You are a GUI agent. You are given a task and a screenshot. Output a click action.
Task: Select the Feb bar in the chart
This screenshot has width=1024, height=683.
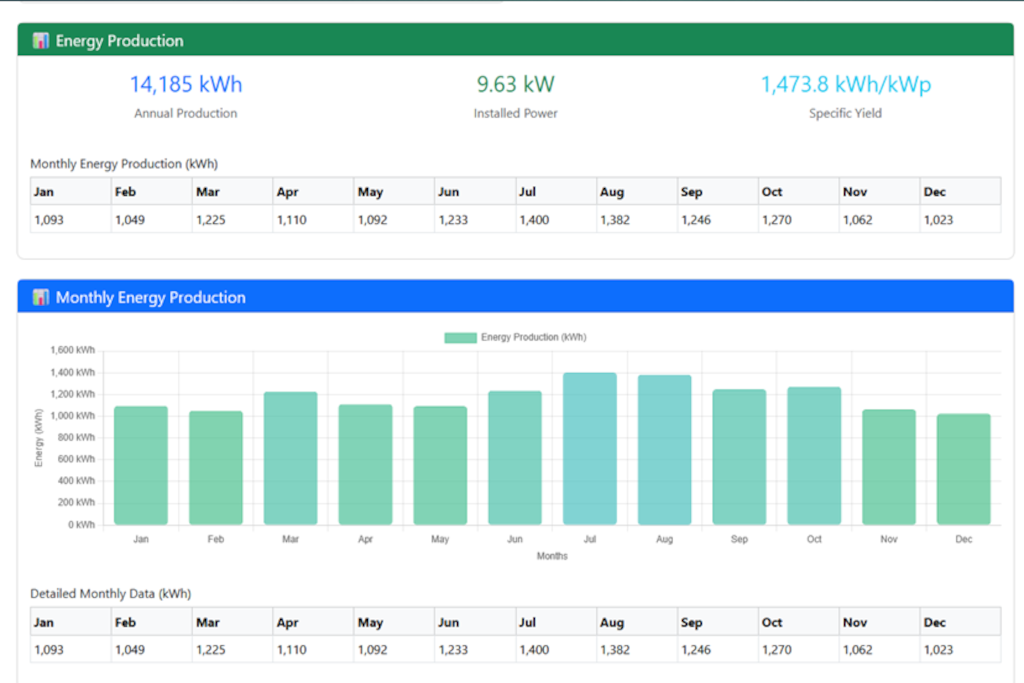216,468
